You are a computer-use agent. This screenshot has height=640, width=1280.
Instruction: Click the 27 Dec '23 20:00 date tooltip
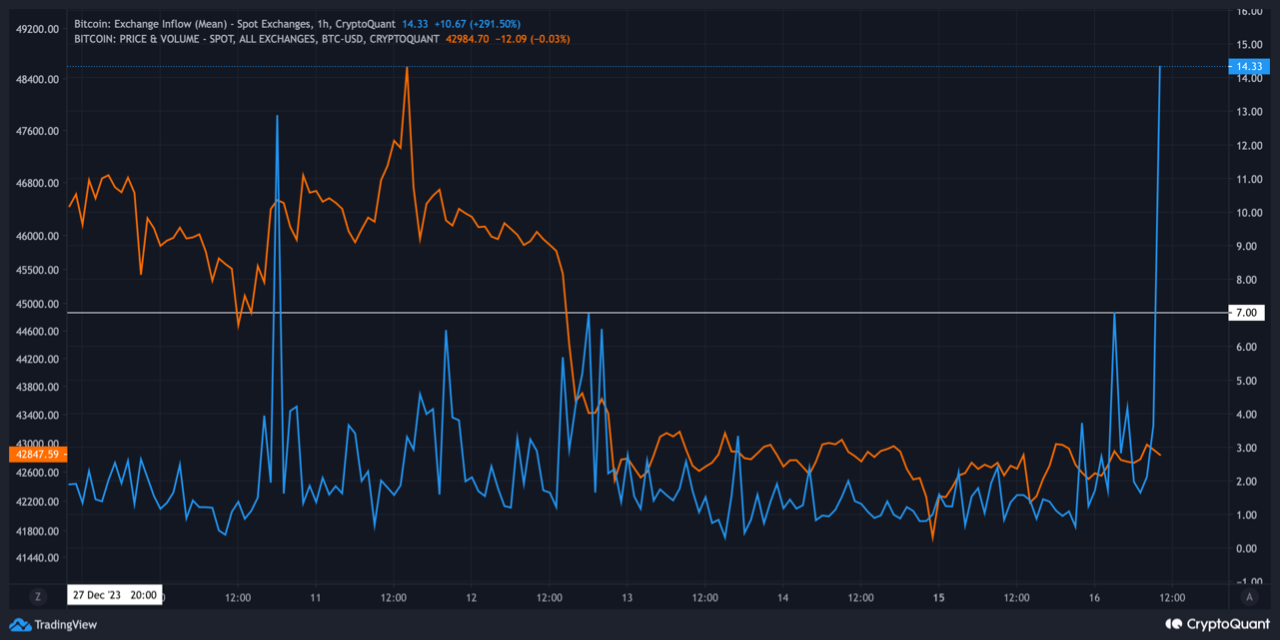(113, 594)
